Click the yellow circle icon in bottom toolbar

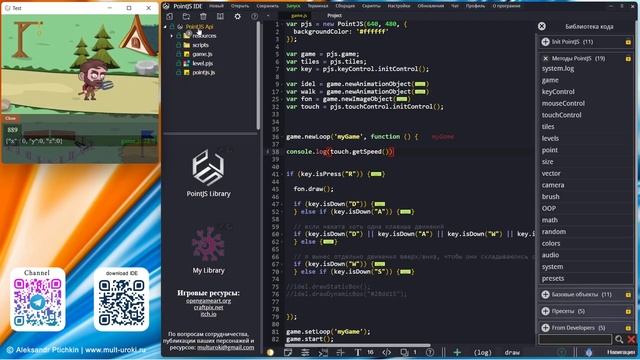(270, 352)
